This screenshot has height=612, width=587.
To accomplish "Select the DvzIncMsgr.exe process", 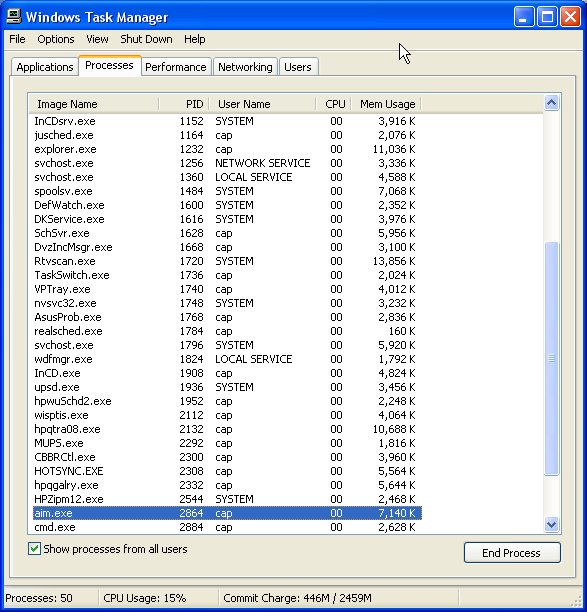I will pyautogui.click(x=227, y=247).
